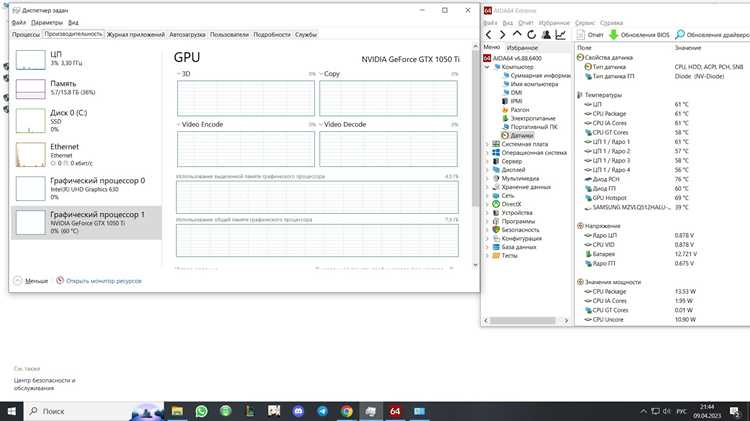
Task: Click the forward arrow in AIDA64
Action: click(x=502, y=34)
